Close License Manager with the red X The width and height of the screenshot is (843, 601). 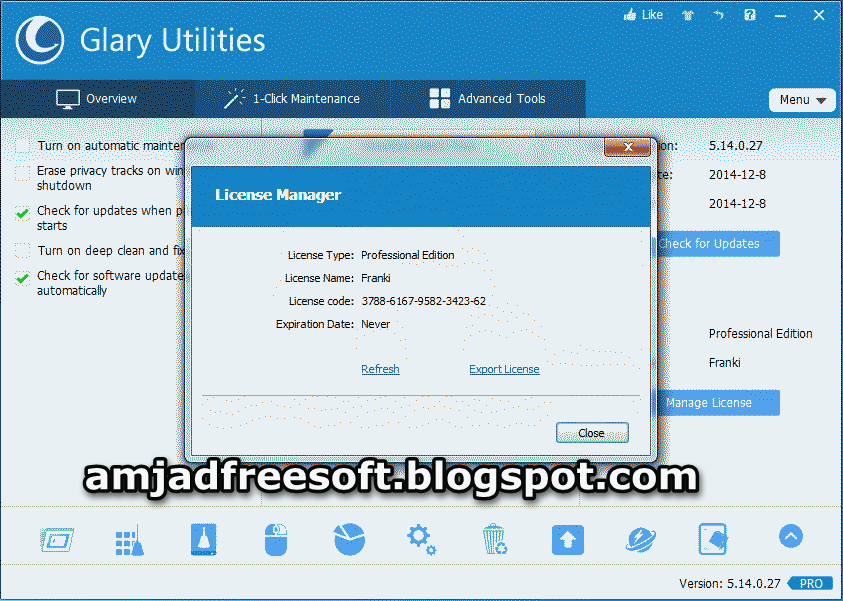tap(627, 147)
